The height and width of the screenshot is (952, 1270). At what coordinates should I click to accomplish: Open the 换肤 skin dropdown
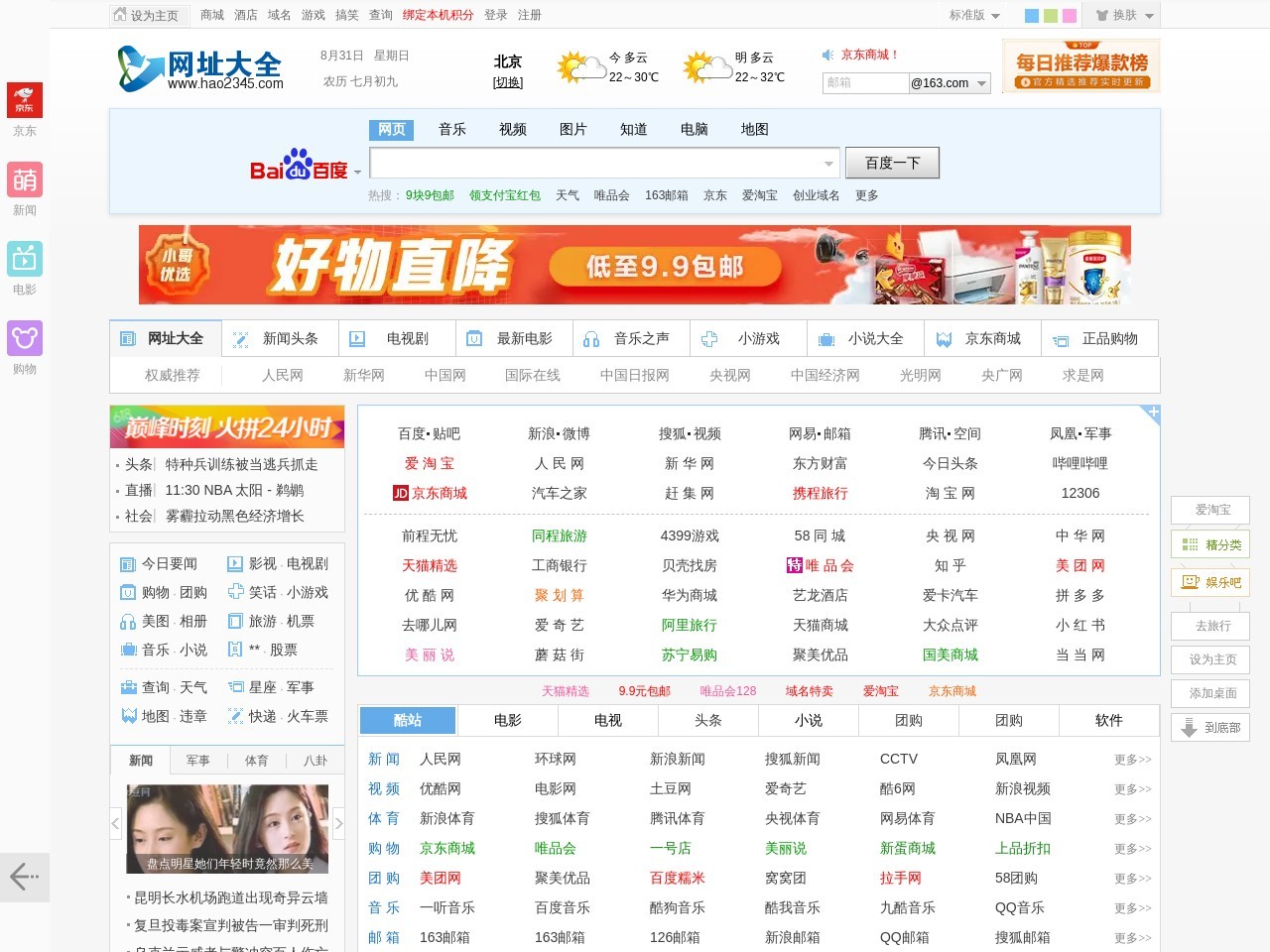1125,15
